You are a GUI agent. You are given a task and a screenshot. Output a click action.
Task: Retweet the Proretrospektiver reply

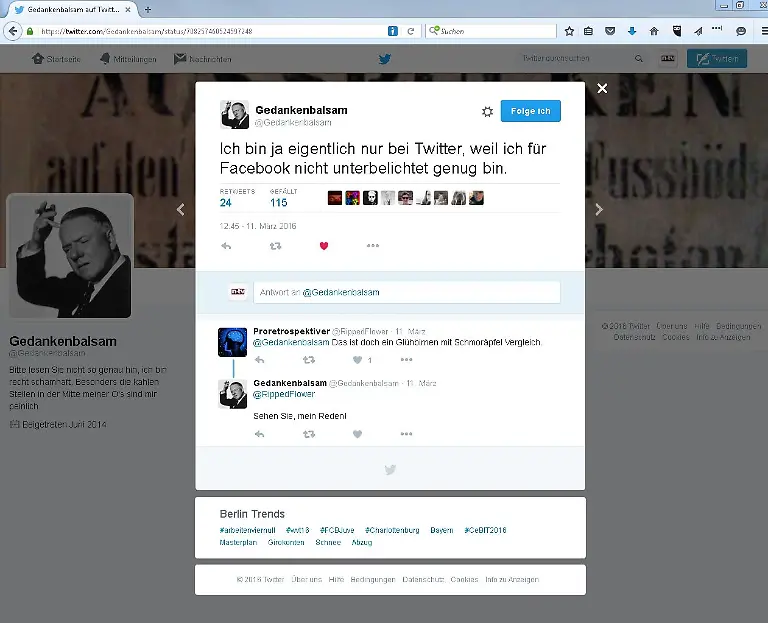[308, 360]
